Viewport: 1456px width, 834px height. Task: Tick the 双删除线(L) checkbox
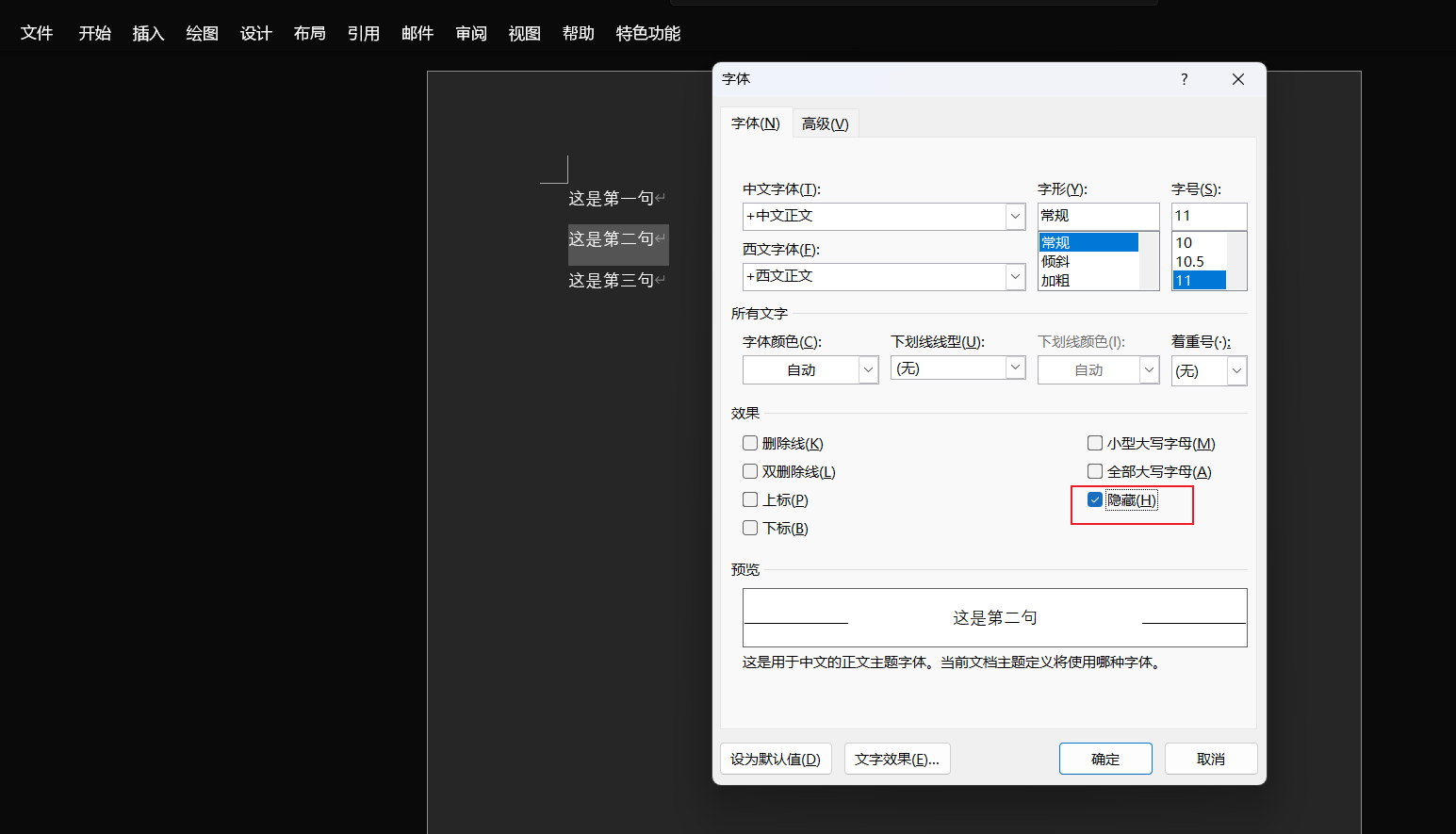(750, 471)
